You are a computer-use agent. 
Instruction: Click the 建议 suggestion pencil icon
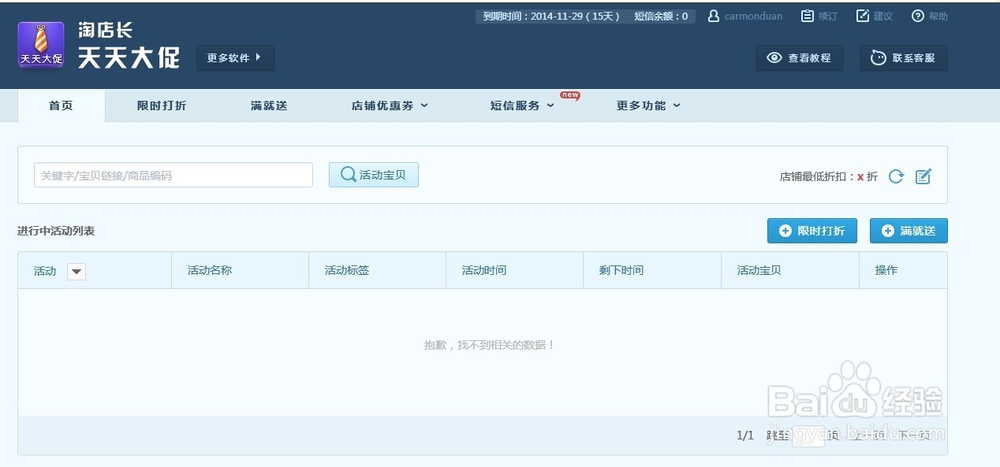pos(862,17)
